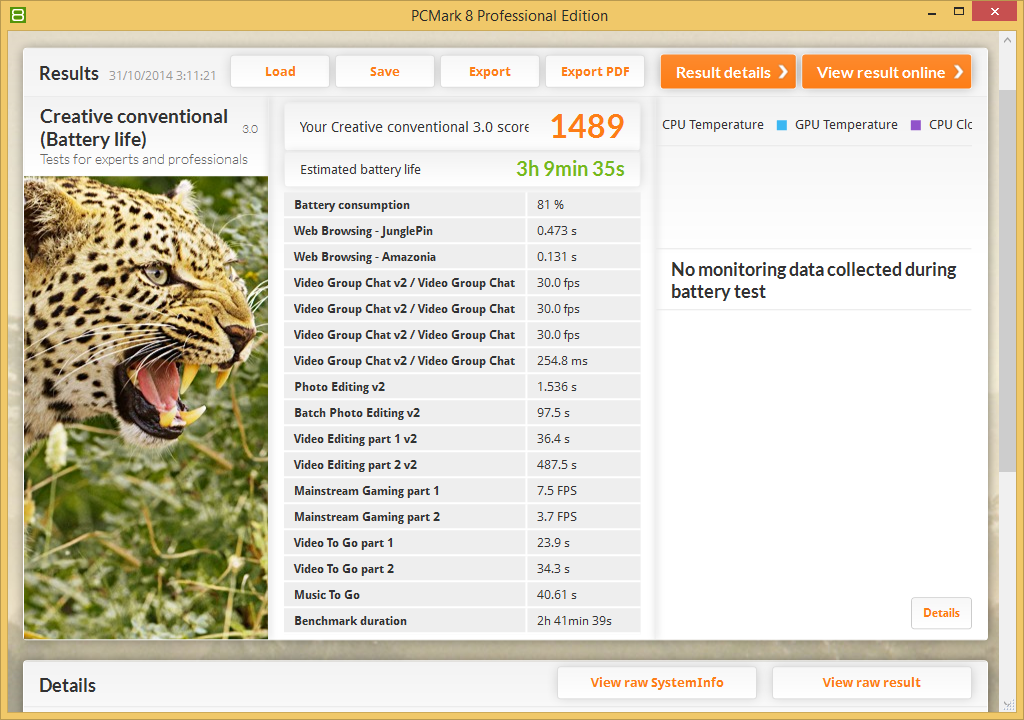Open Details in the monitoring panel

(940, 613)
